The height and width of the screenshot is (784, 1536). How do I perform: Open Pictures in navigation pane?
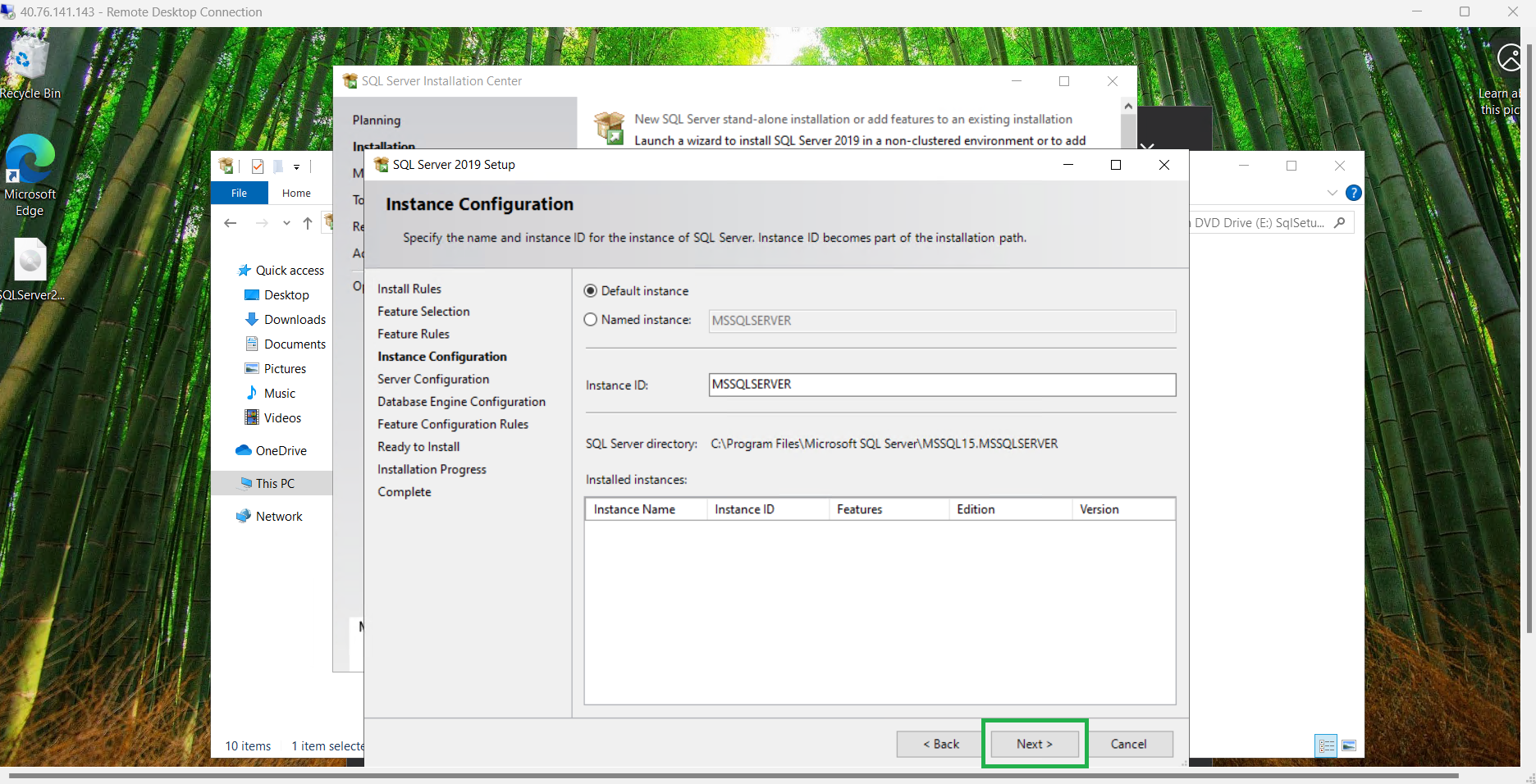[276, 369]
